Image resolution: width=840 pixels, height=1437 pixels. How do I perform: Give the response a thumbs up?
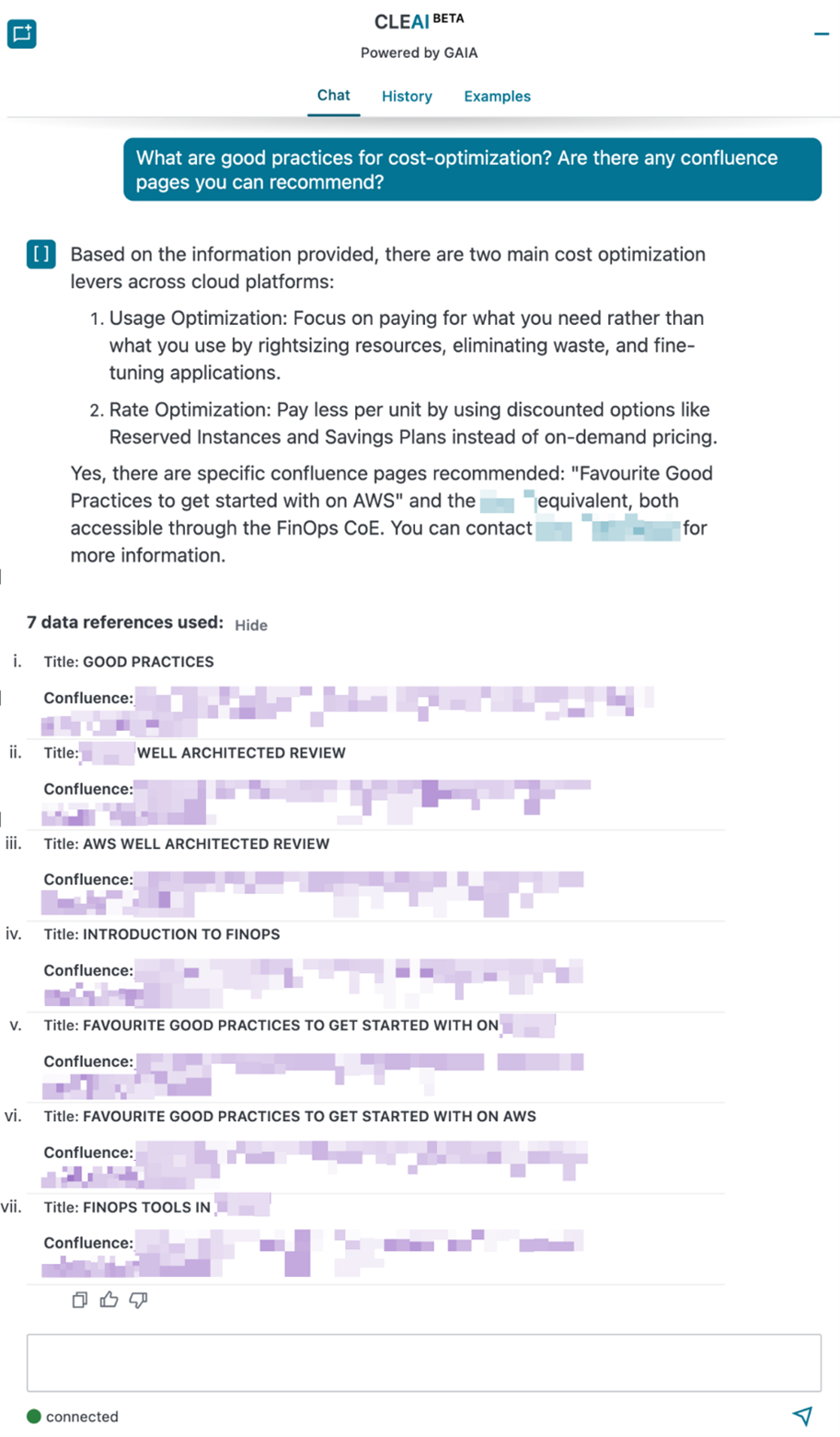[x=109, y=1300]
